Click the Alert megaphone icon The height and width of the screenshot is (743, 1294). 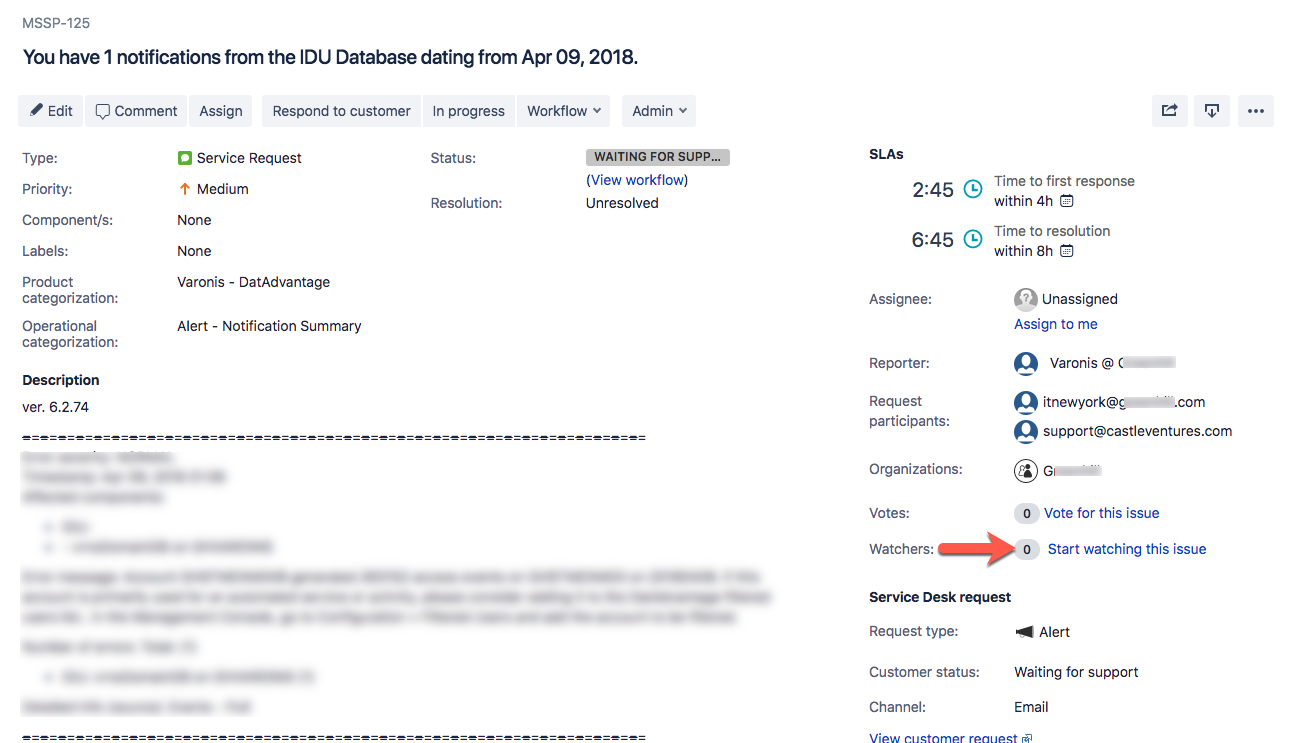point(1024,632)
